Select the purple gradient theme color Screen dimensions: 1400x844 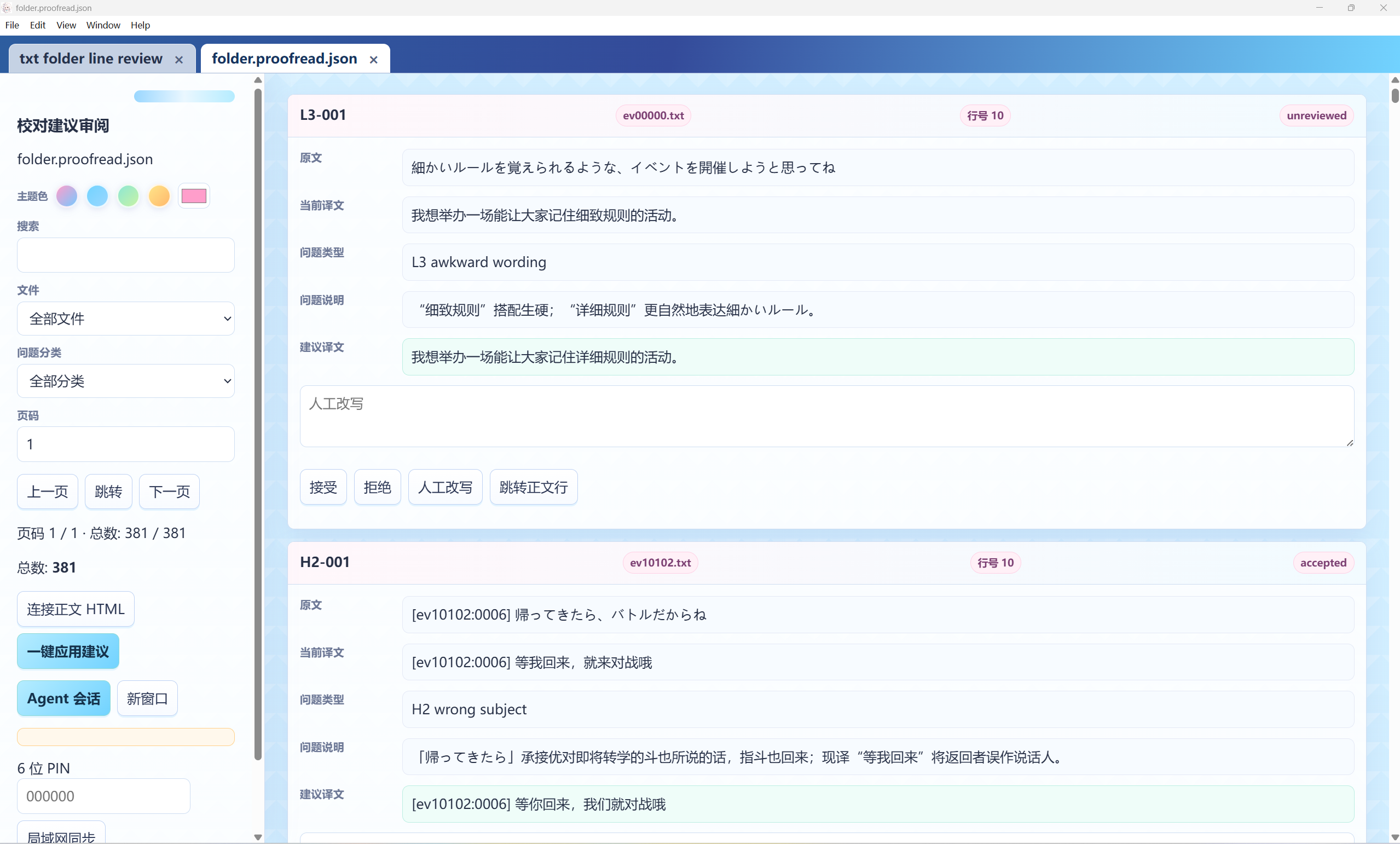pos(66,196)
